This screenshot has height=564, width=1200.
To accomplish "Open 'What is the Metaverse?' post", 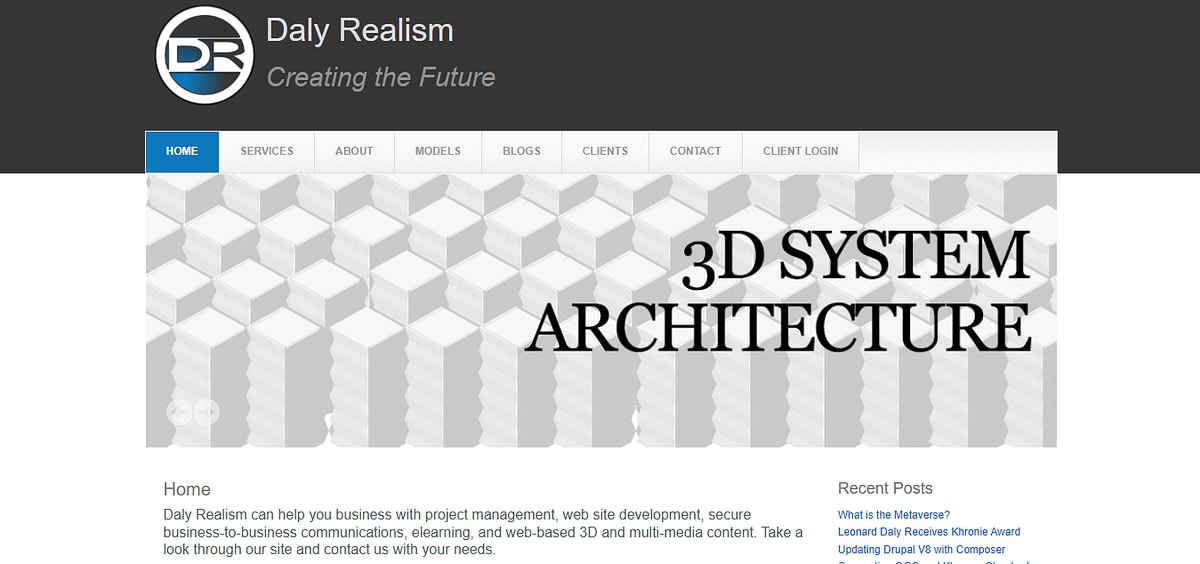I will (x=893, y=515).
